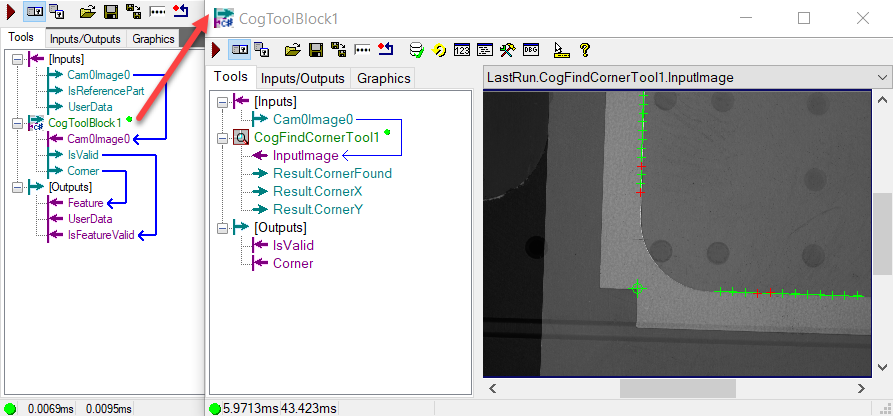Viewport: 893px width, 416px height.
Task: Open a file using the folder icon in CogToolBlock1 toolbar
Action: (x=292, y=50)
